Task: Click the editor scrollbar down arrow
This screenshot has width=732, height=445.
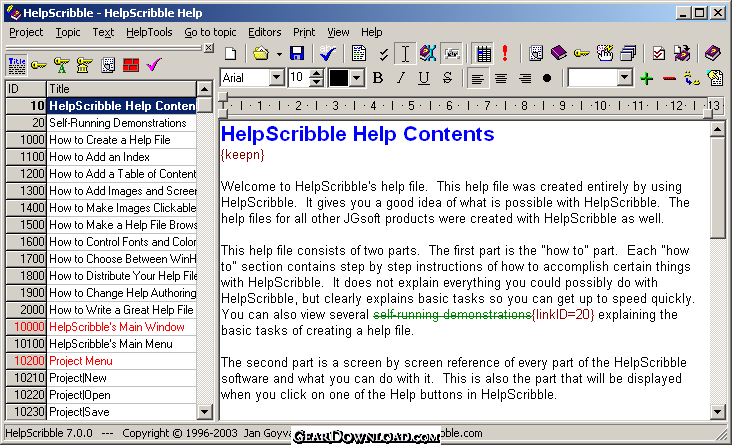Action: [x=718, y=411]
